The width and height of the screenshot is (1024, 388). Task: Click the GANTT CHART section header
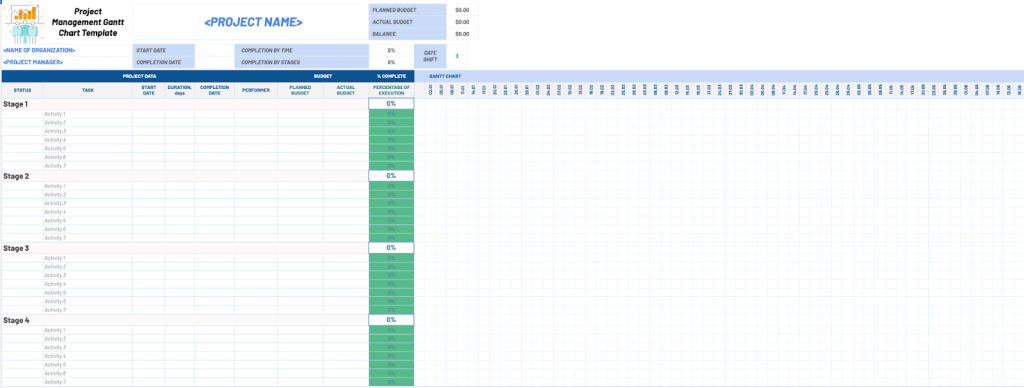coord(445,76)
